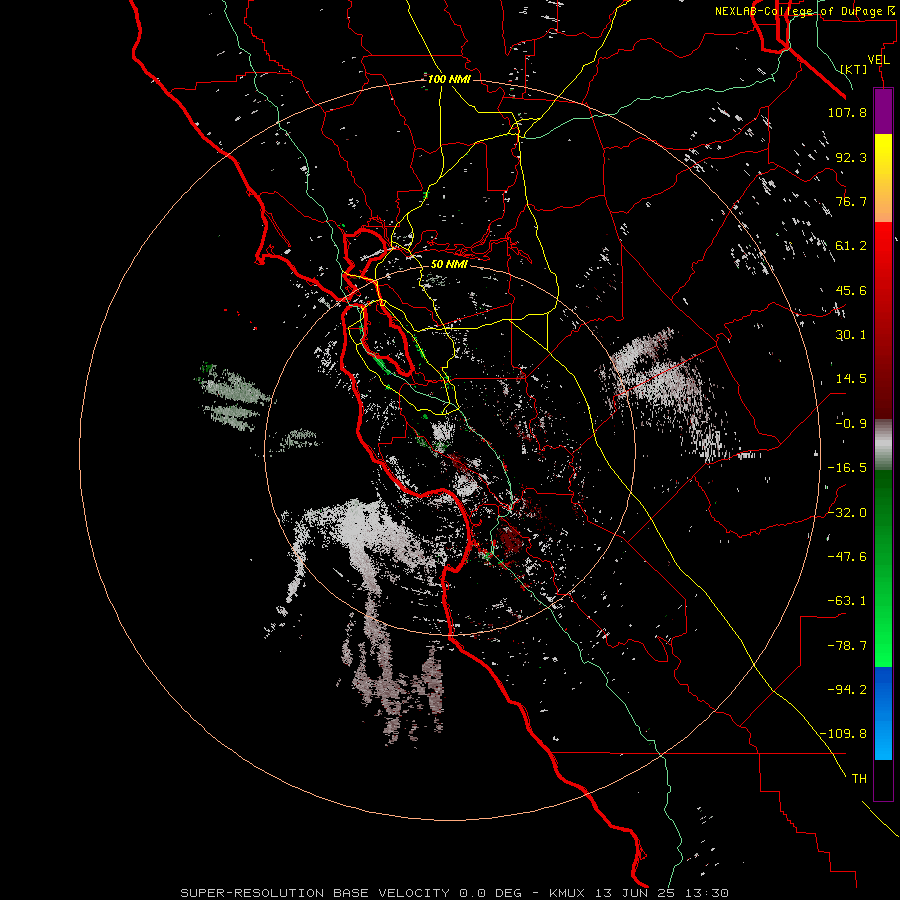Click the -78.7 legend value
This screenshot has width=900, height=900.
(847, 646)
